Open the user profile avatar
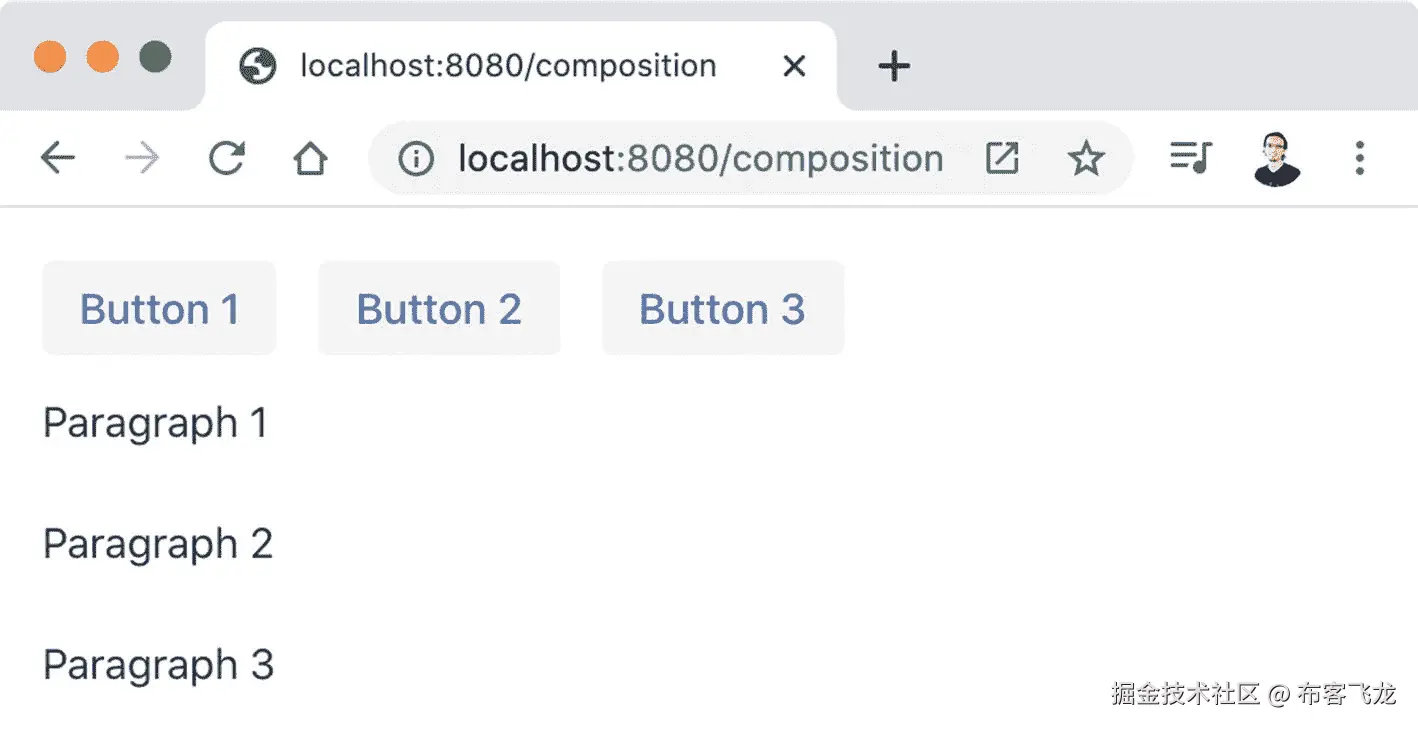The height and width of the screenshot is (729, 1418). (x=1276, y=159)
